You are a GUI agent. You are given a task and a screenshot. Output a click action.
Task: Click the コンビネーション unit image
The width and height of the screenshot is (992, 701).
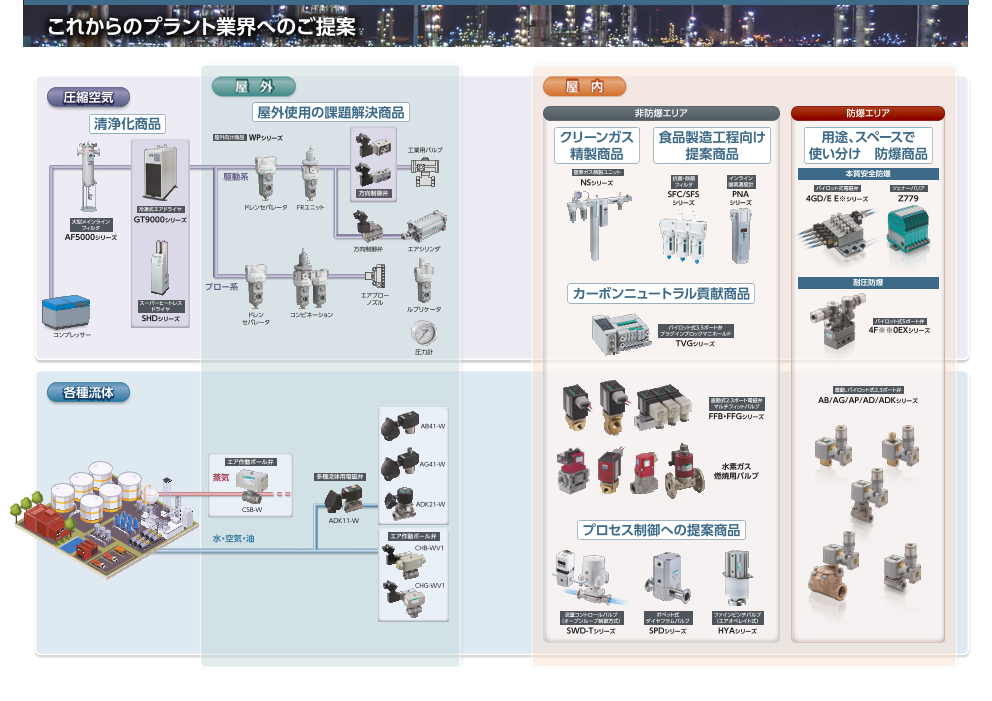coord(310,278)
